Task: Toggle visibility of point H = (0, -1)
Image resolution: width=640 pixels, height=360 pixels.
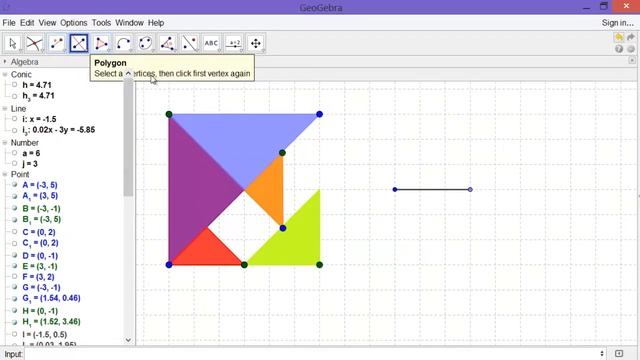Action: [15, 311]
